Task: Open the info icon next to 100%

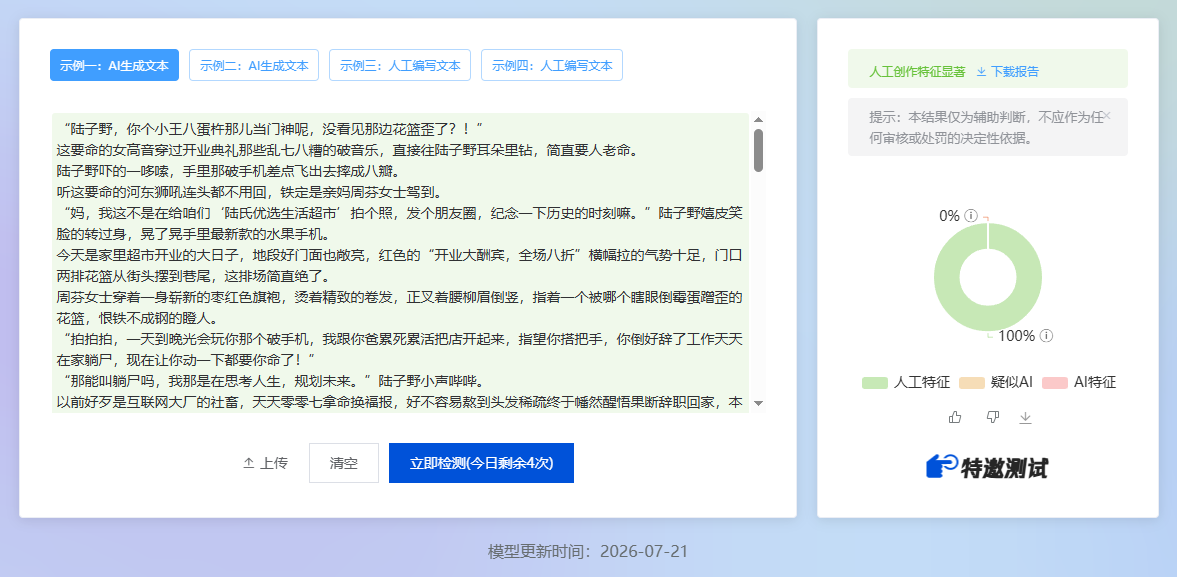Action: pyautogui.click(x=1046, y=335)
